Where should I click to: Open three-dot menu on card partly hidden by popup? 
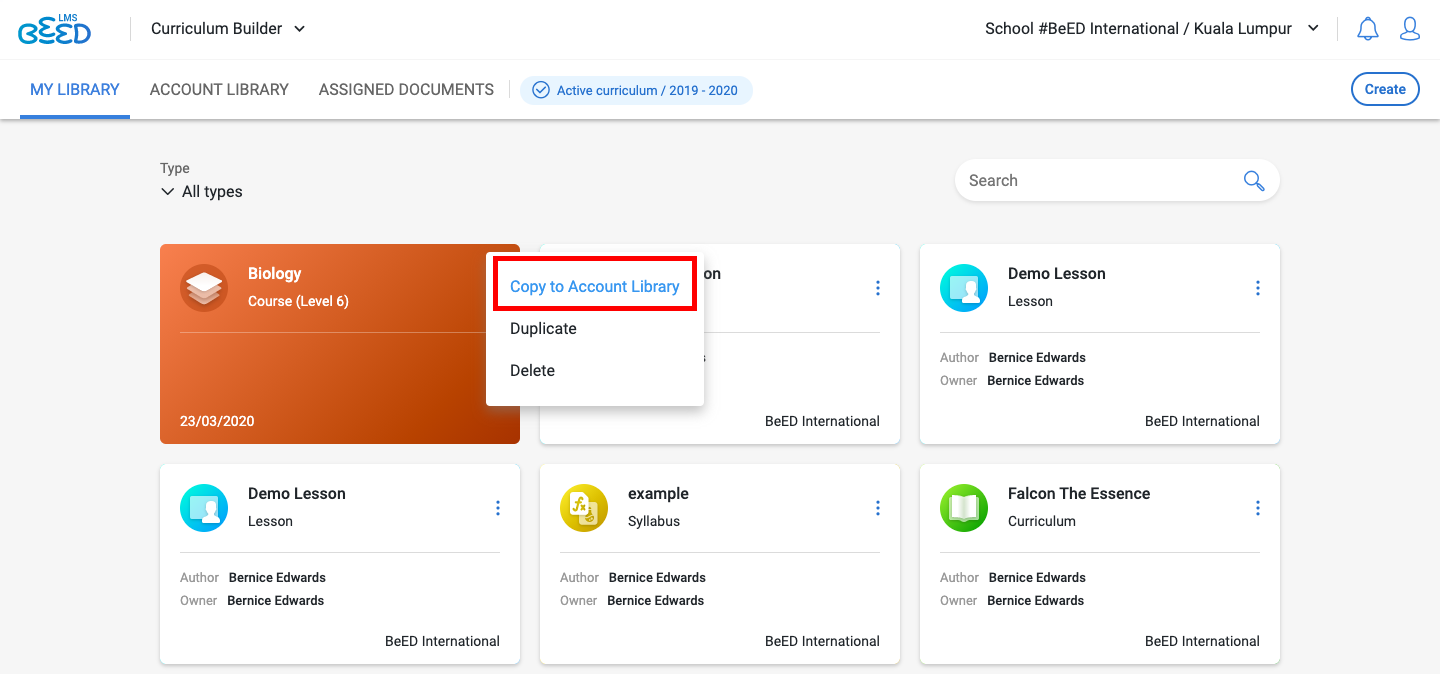click(x=878, y=288)
